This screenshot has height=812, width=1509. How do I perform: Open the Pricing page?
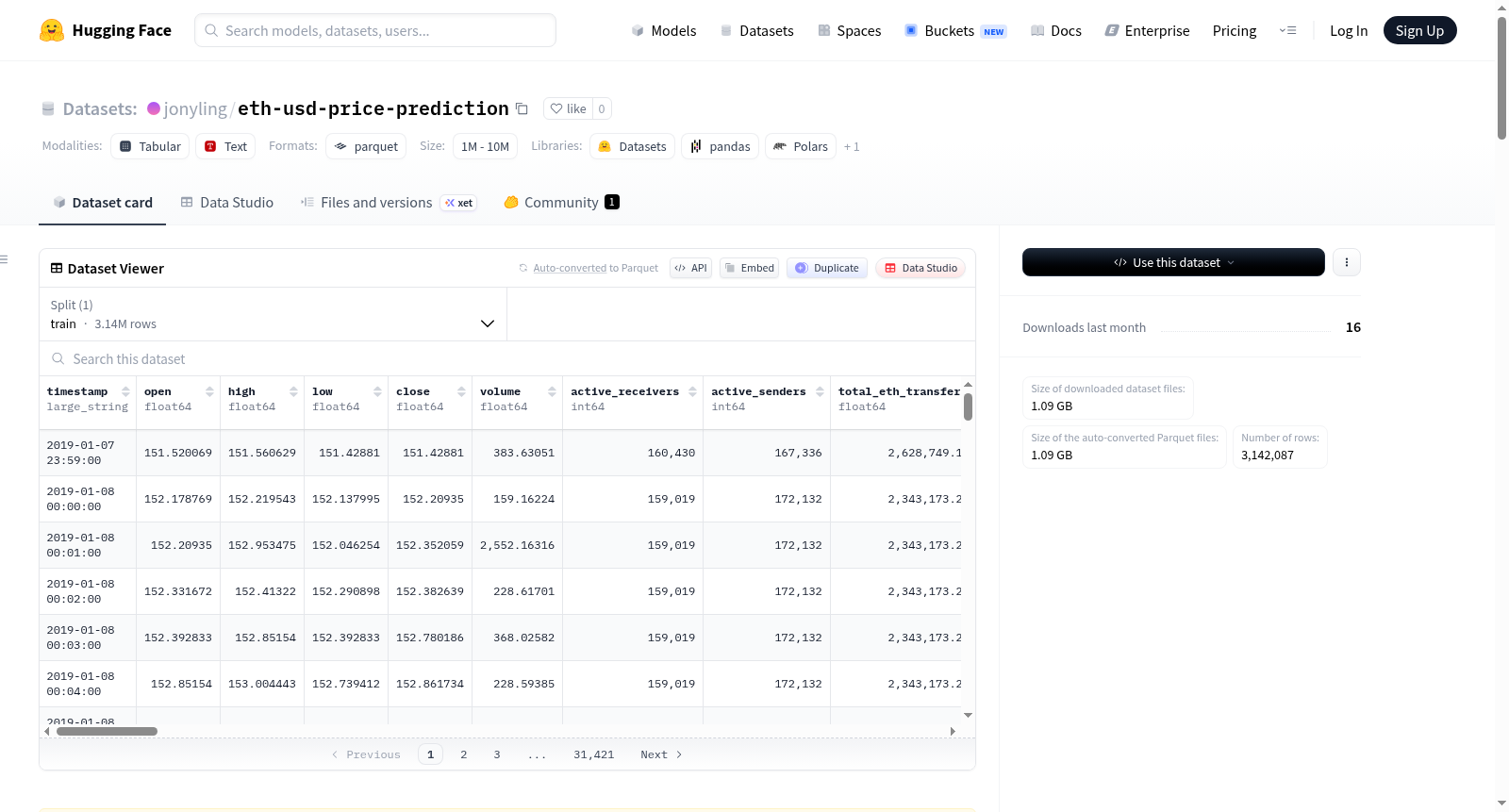click(x=1235, y=30)
